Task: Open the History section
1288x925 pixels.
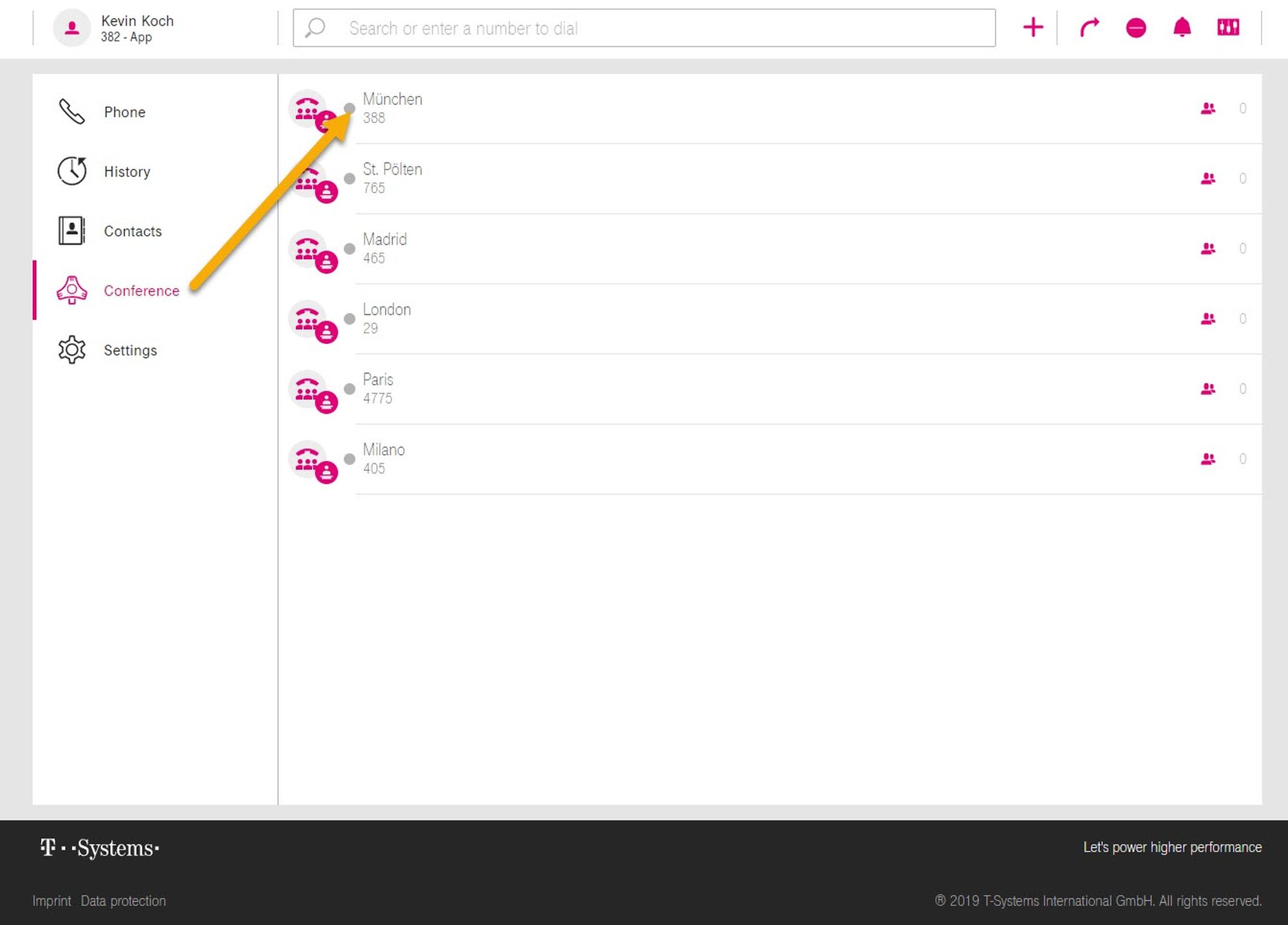Action: [127, 171]
